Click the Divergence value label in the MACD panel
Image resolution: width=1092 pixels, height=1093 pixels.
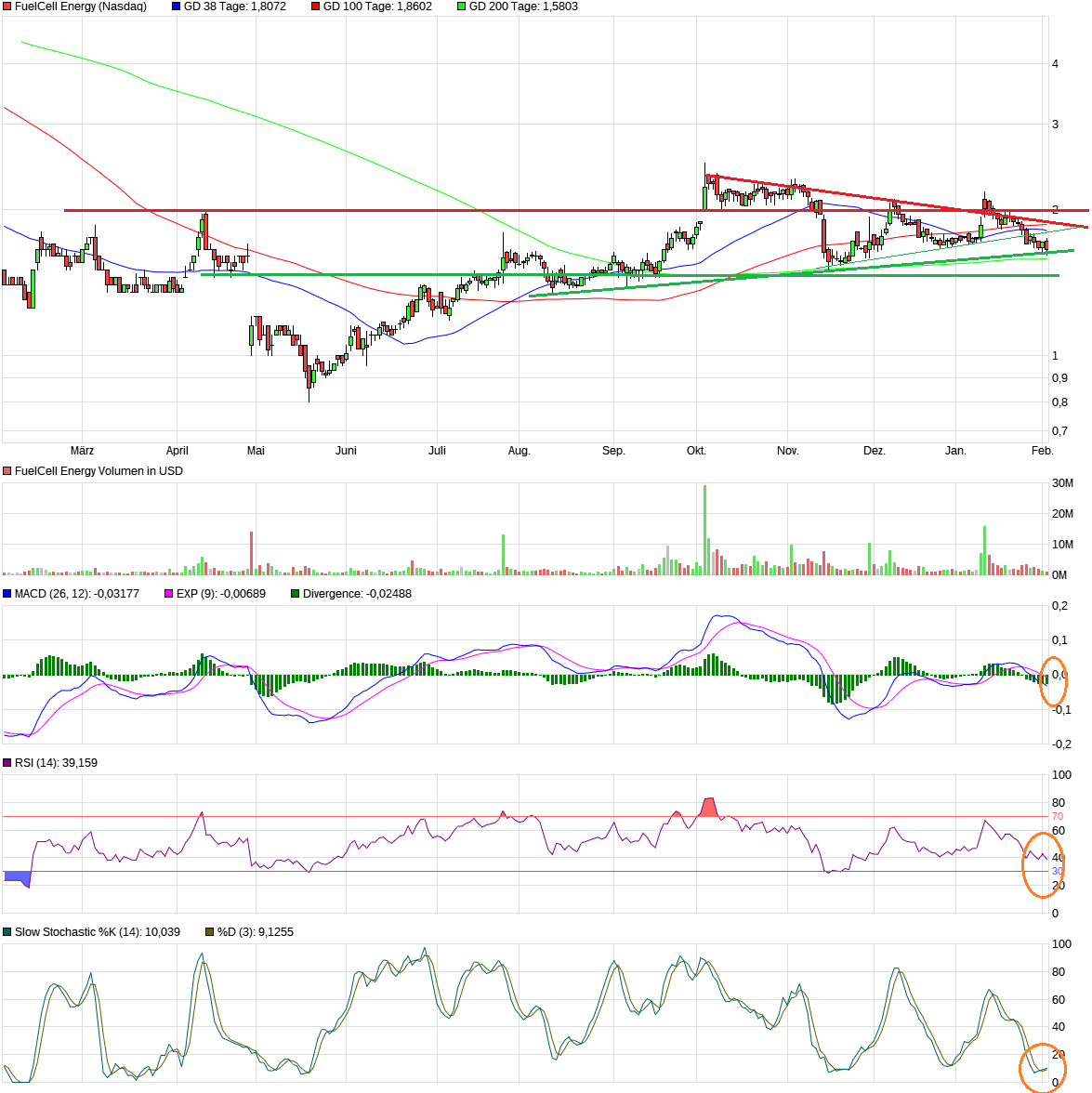pos(357,594)
